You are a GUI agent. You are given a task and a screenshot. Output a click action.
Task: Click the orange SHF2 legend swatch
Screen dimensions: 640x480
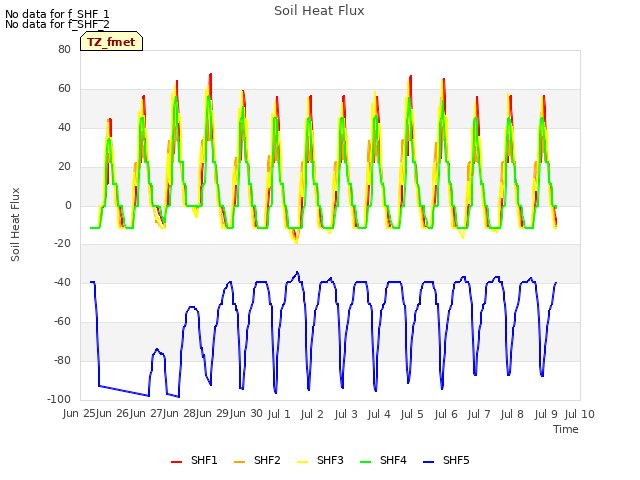click(239, 462)
